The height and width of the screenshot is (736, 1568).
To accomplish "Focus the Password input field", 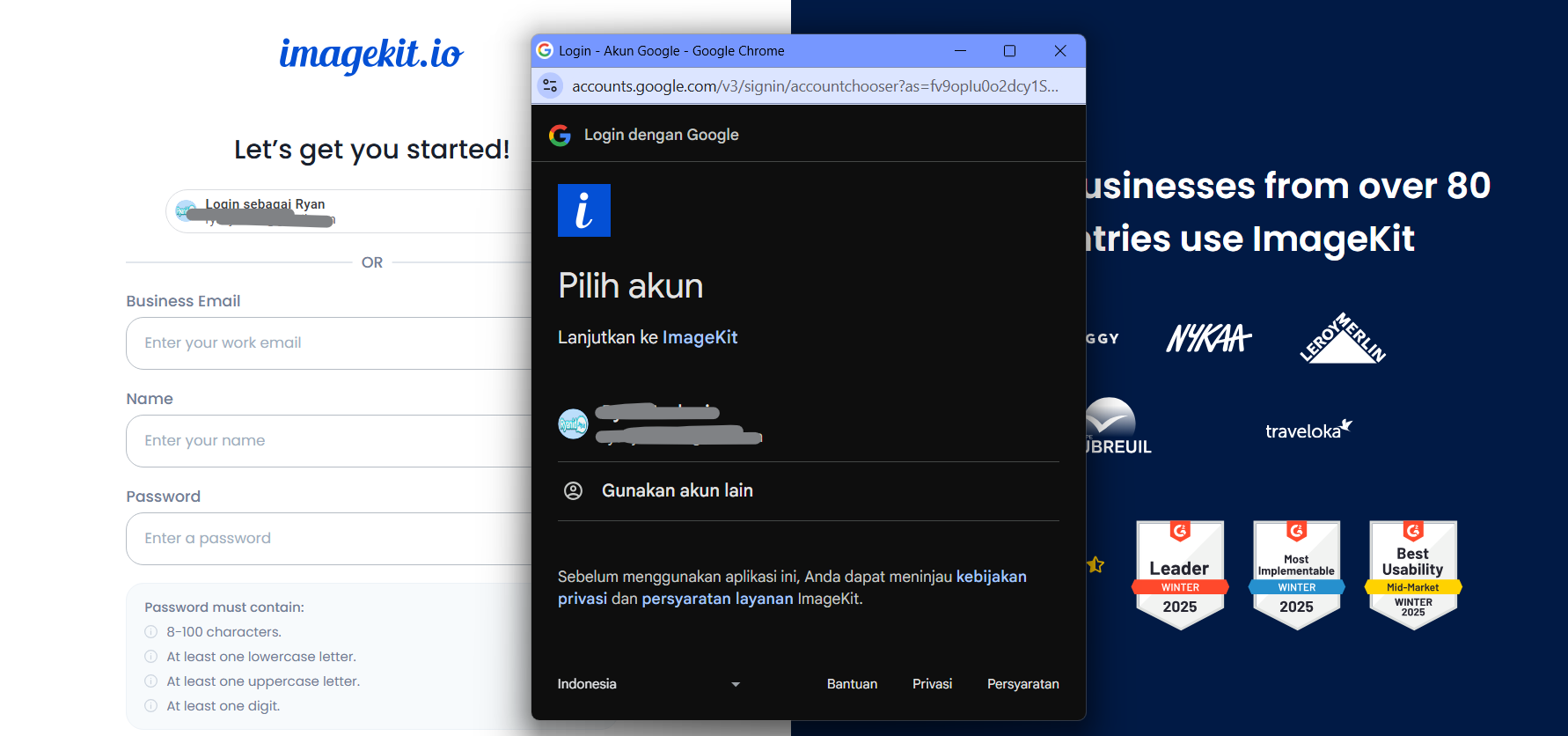I will coord(329,539).
